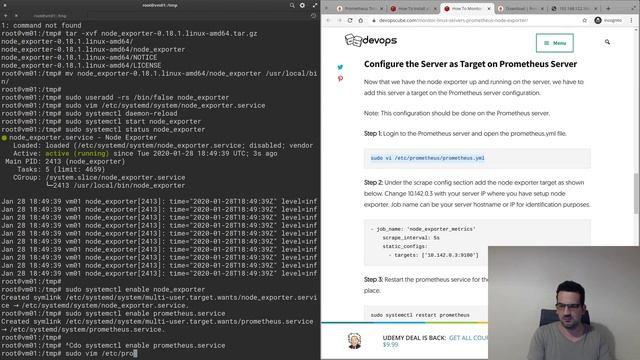Click the 'sudo vi /etc/prometheus/prometheus.yml' code text
The height and width of the screenshot is (360, 640).
(x=427, y=158)
